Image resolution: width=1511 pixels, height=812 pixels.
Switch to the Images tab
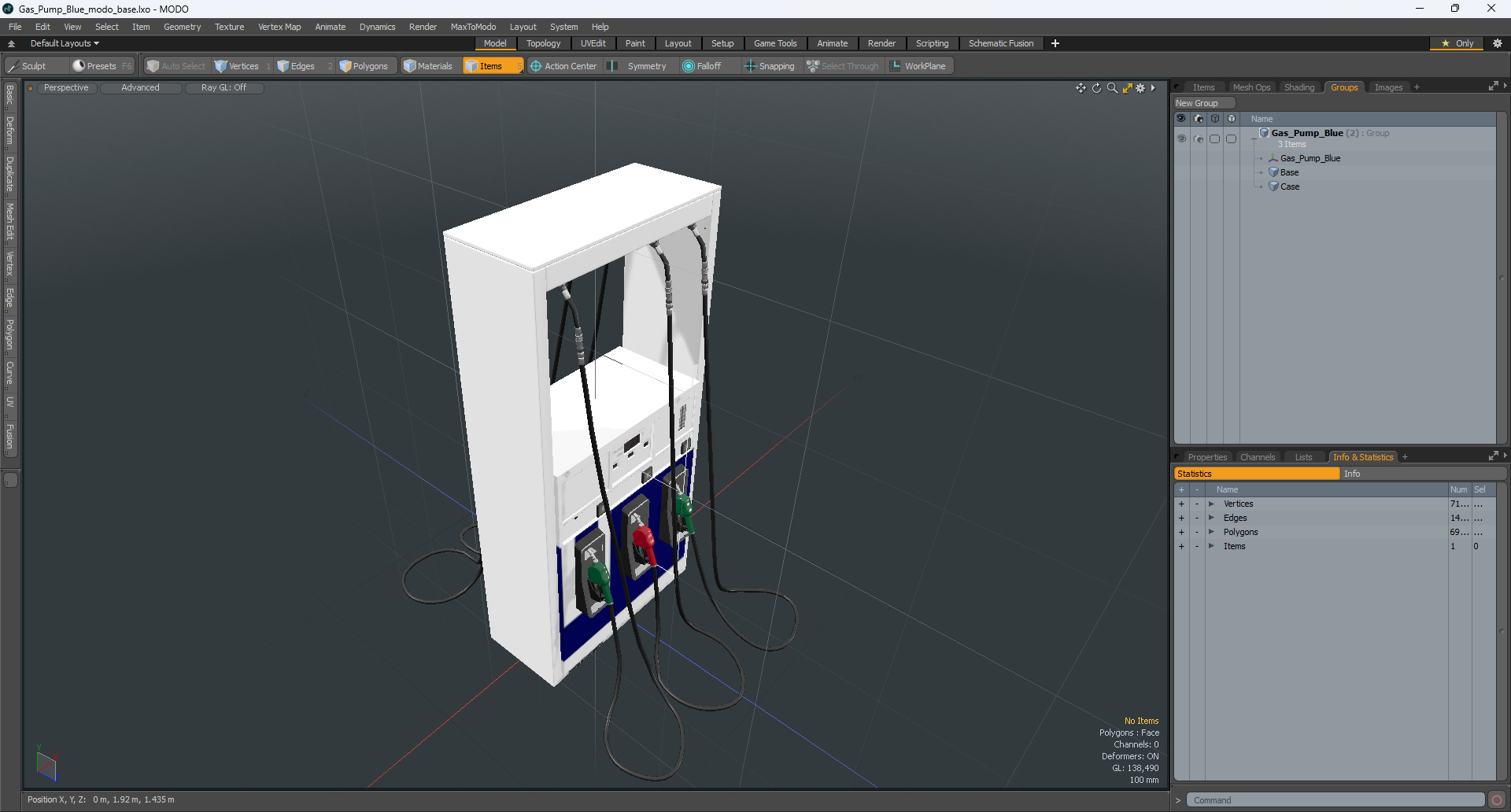(1388, 87)
